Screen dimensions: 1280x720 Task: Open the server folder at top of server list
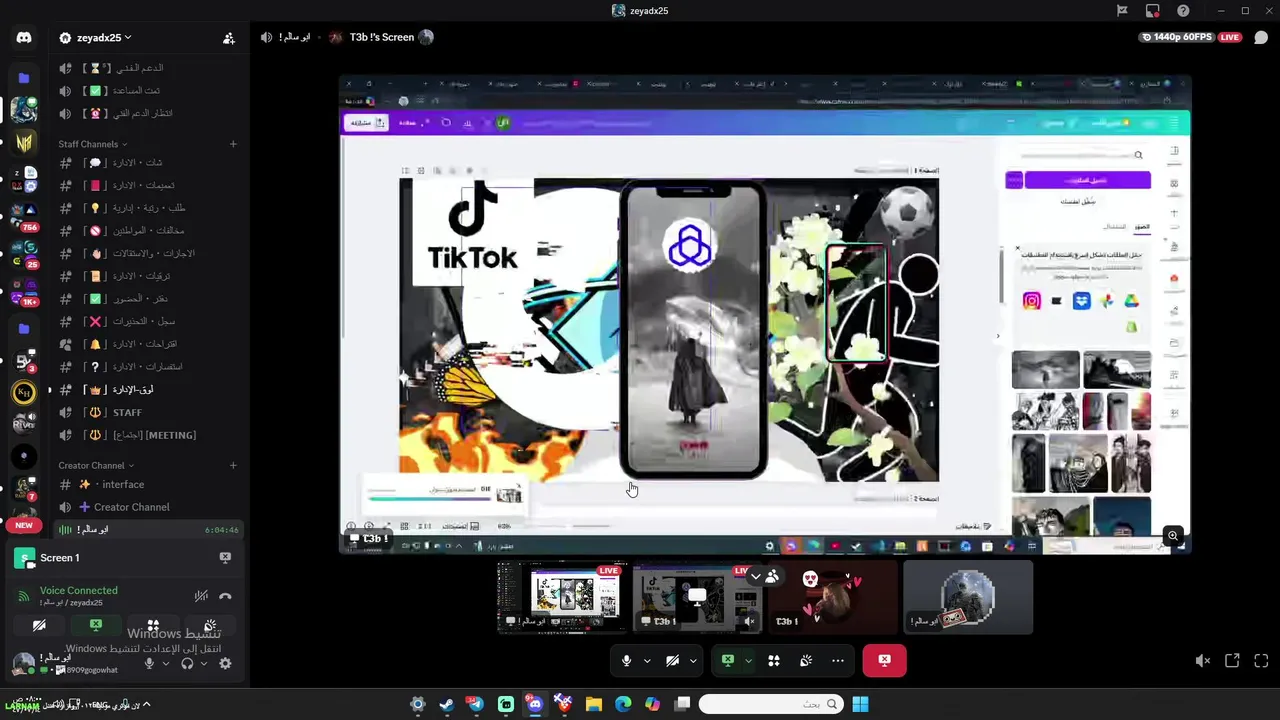click(x=24, y=78)
